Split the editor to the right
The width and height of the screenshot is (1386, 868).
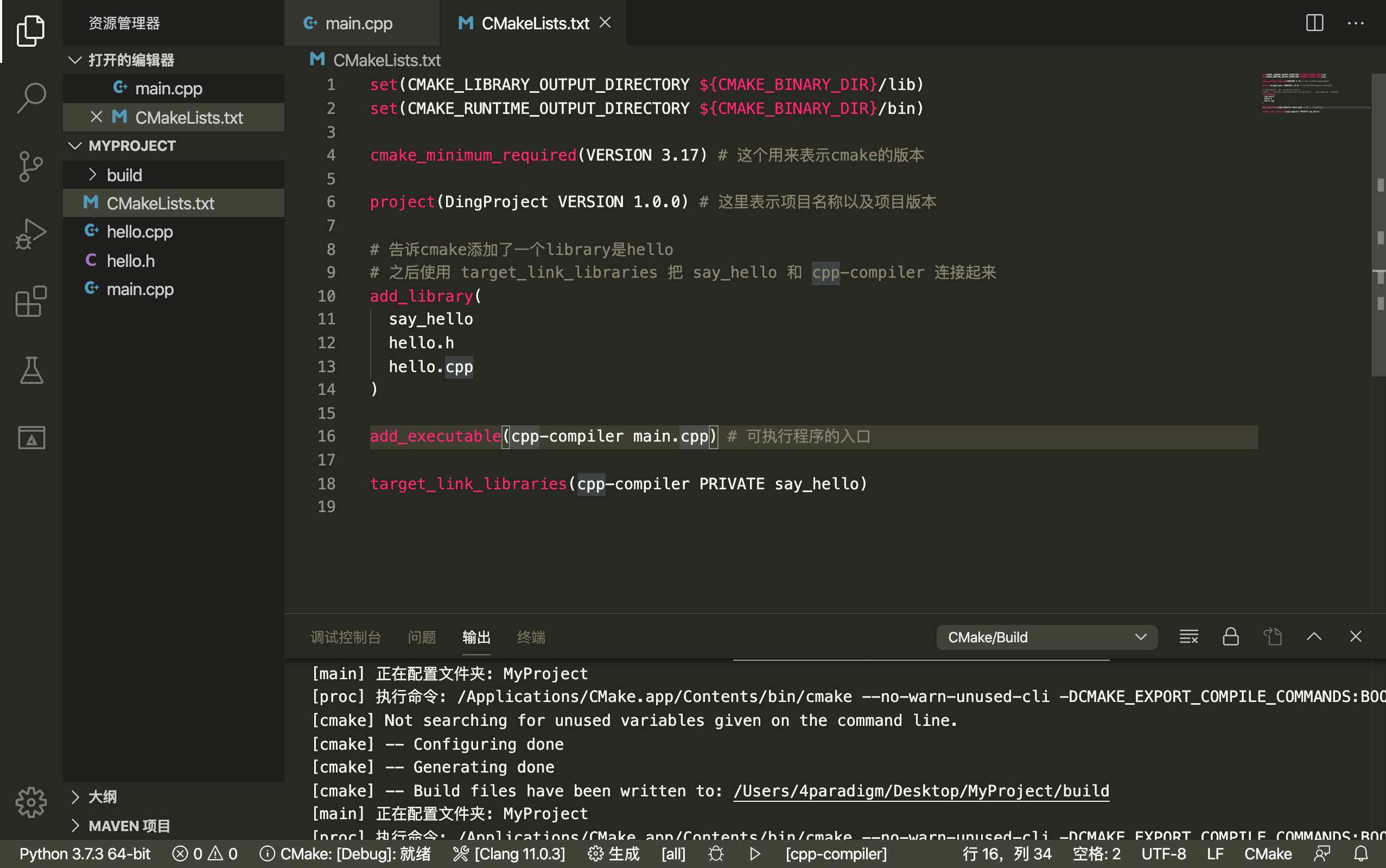click(1314, 23)
